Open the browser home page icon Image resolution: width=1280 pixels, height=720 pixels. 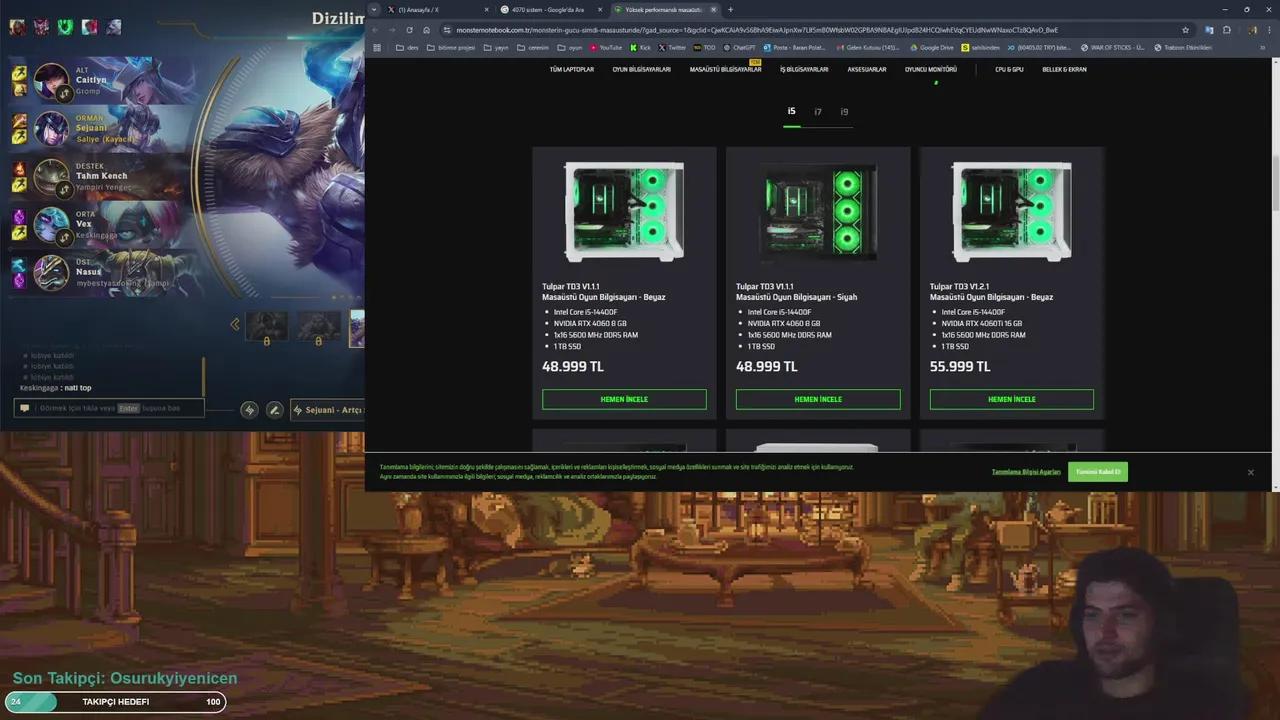(x=426, y=30)
